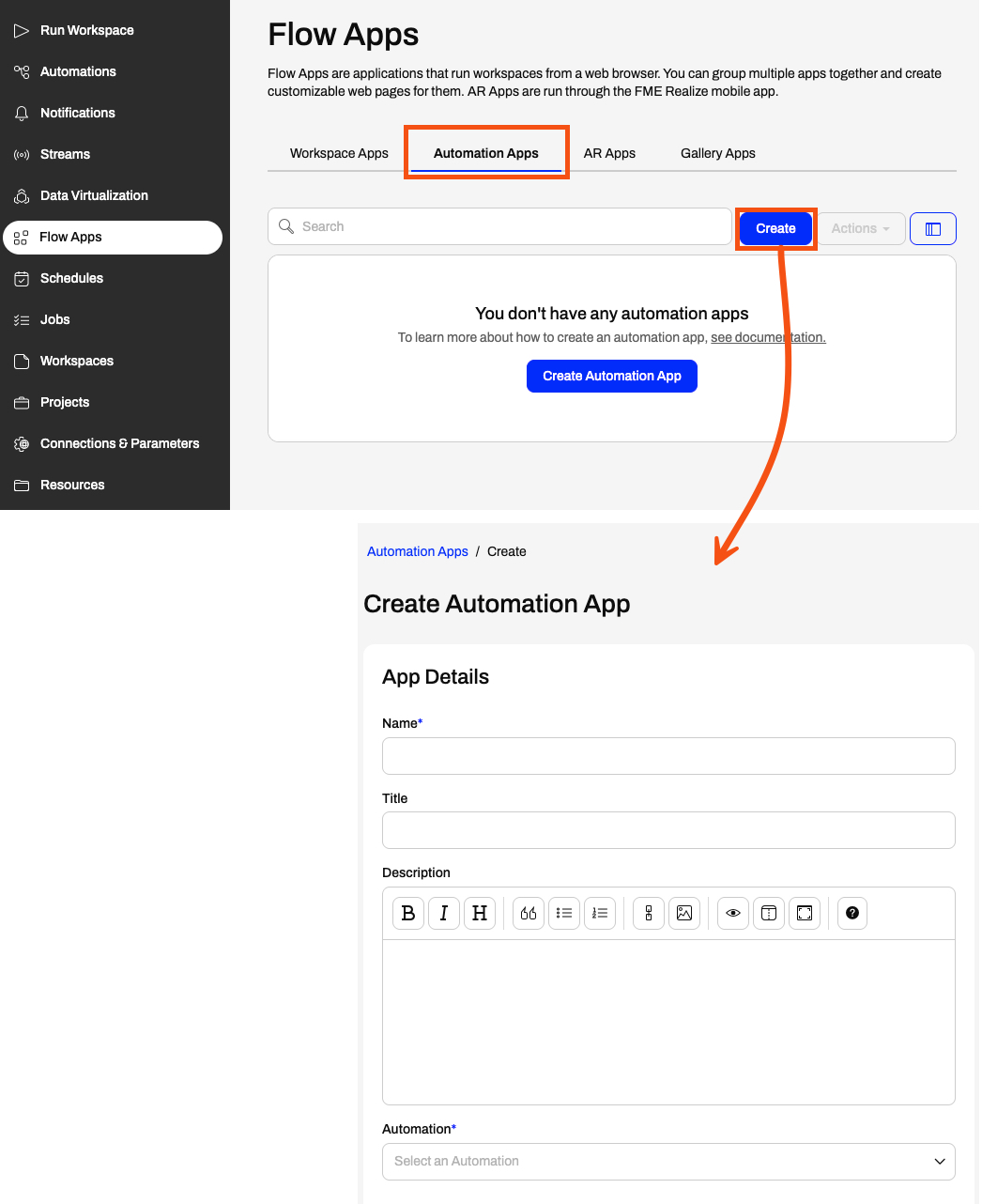The width and height of the screenshot is (982, 1204).
Task: Insert heading in Description editor
Action: [480, 913]
